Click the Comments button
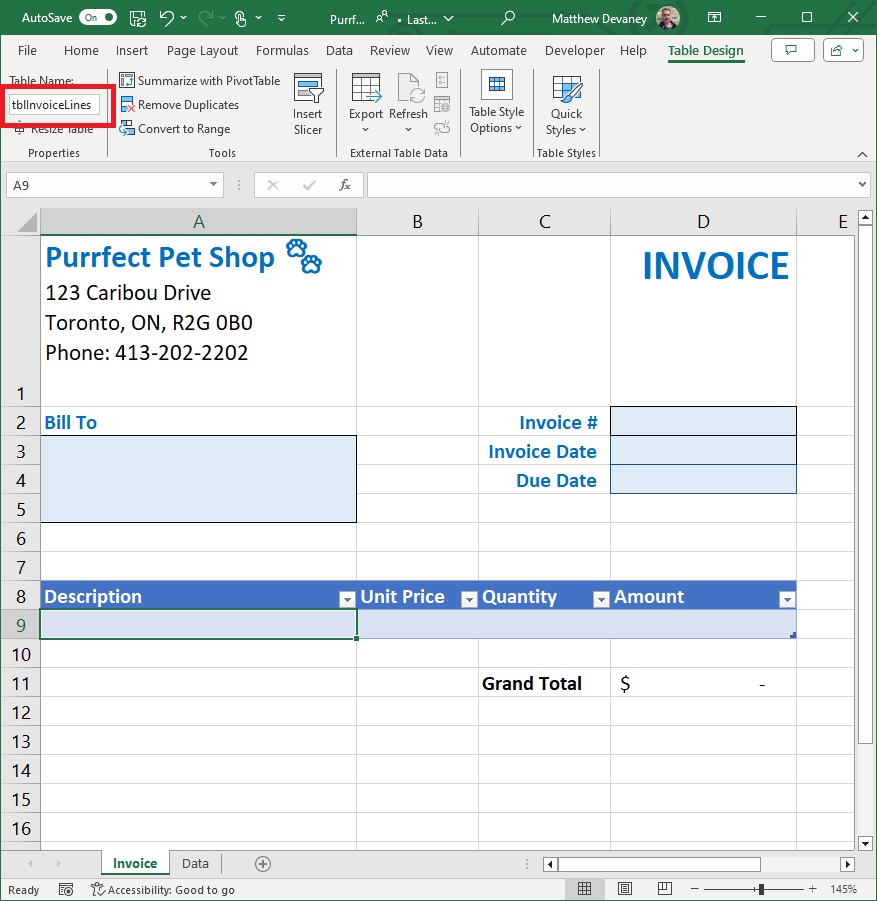The width and height of the screenshot is (877, 901). [792, 49]
